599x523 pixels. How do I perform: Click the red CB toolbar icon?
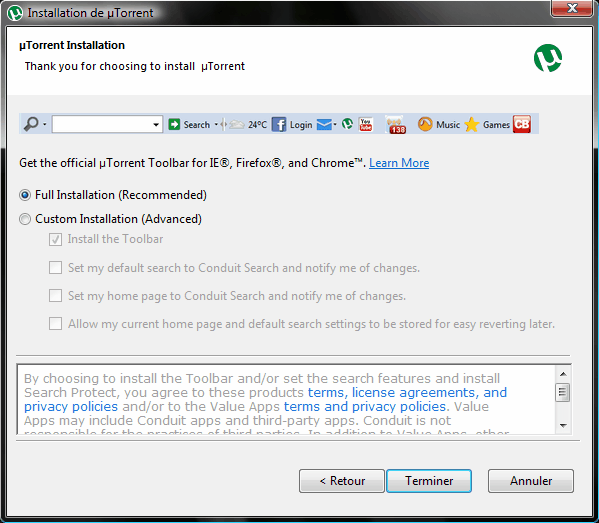click(x=522, y=124)
